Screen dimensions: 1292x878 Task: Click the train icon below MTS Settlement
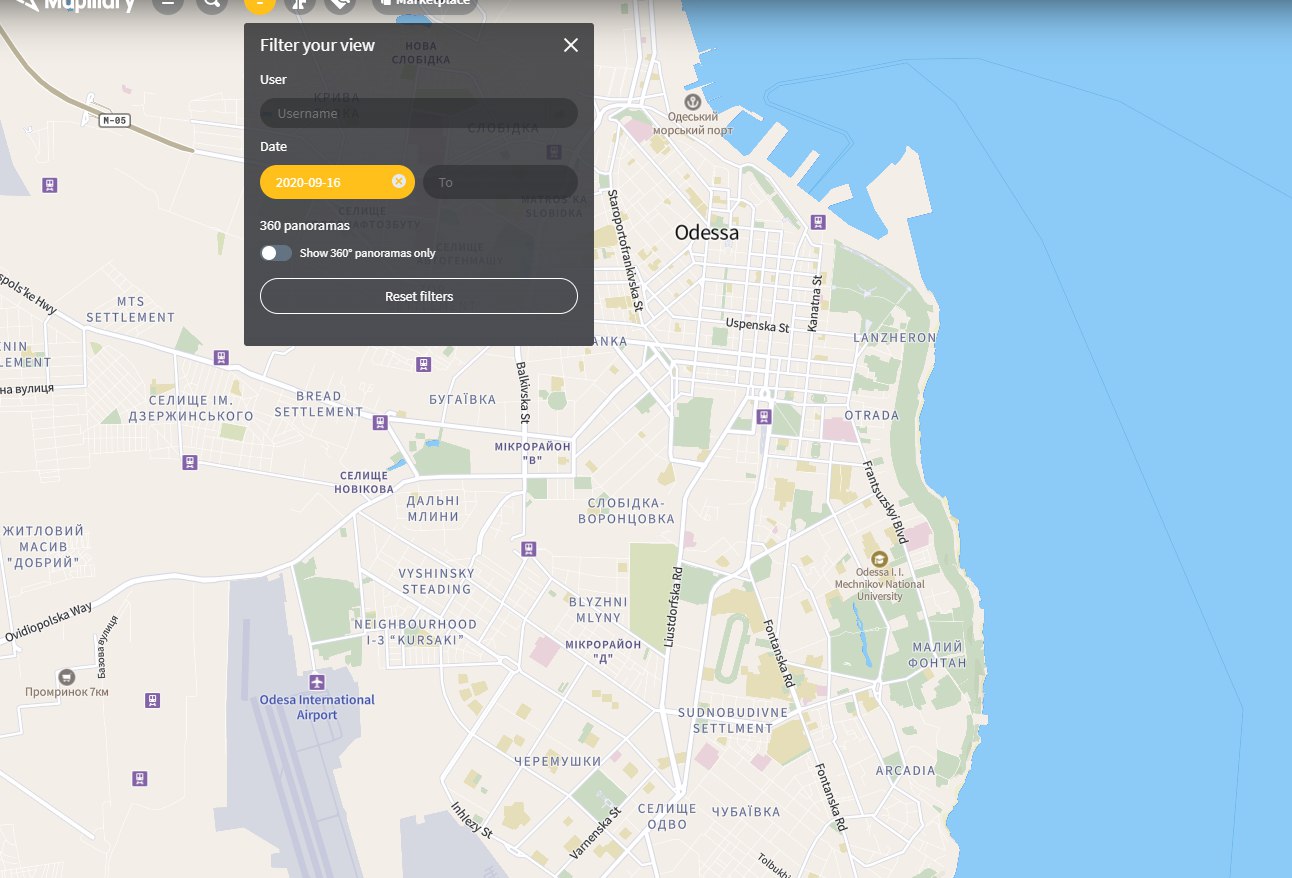[221, 357]
